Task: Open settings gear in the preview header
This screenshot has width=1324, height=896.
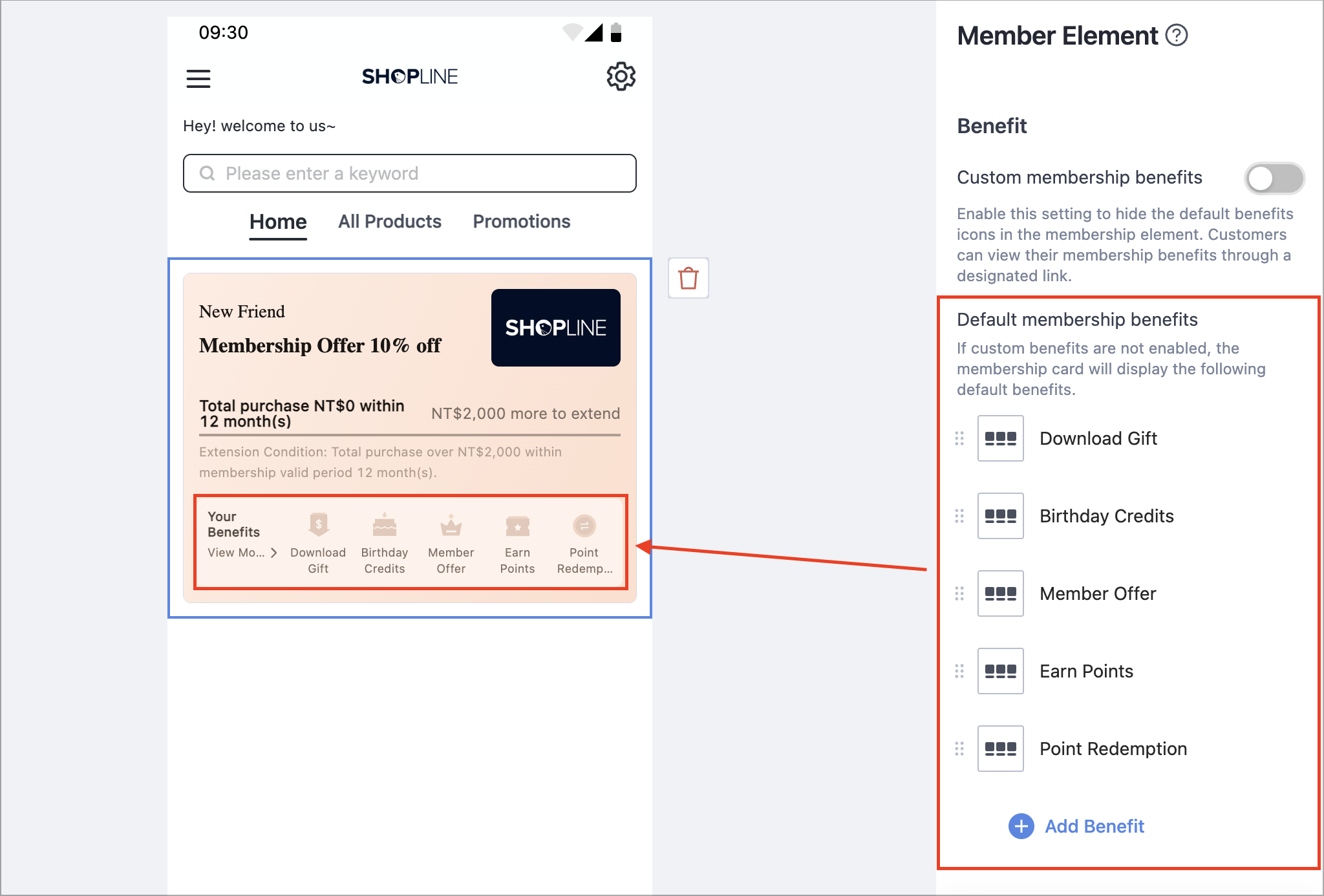Action: coord(621,77)
